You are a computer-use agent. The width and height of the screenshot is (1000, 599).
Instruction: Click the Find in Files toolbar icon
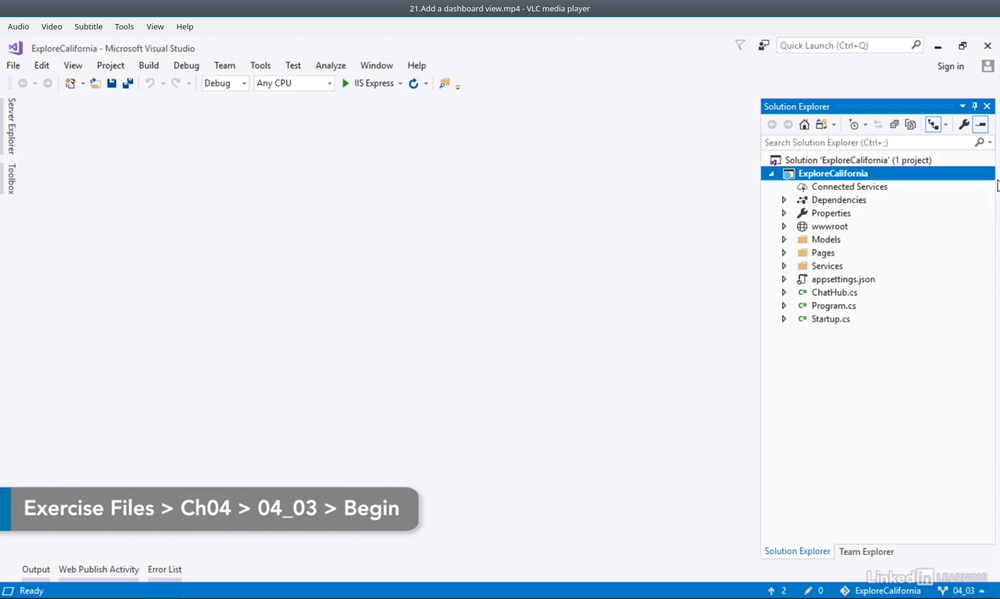click(x=445, y=84)
